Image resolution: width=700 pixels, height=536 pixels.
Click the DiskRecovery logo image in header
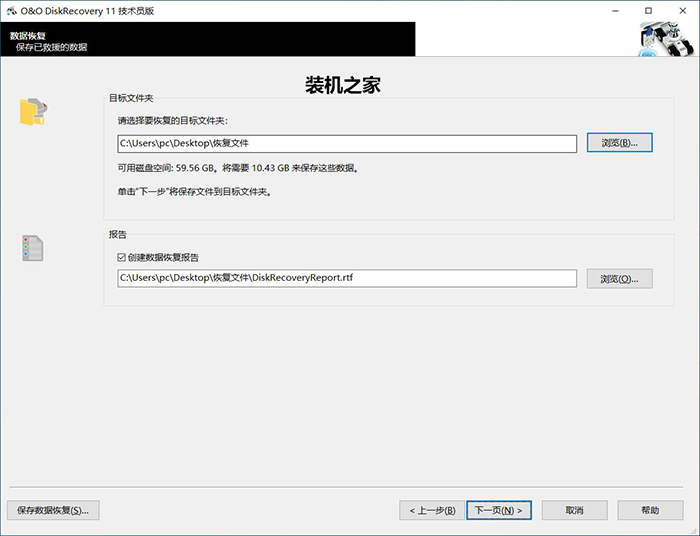pos(665,40)
